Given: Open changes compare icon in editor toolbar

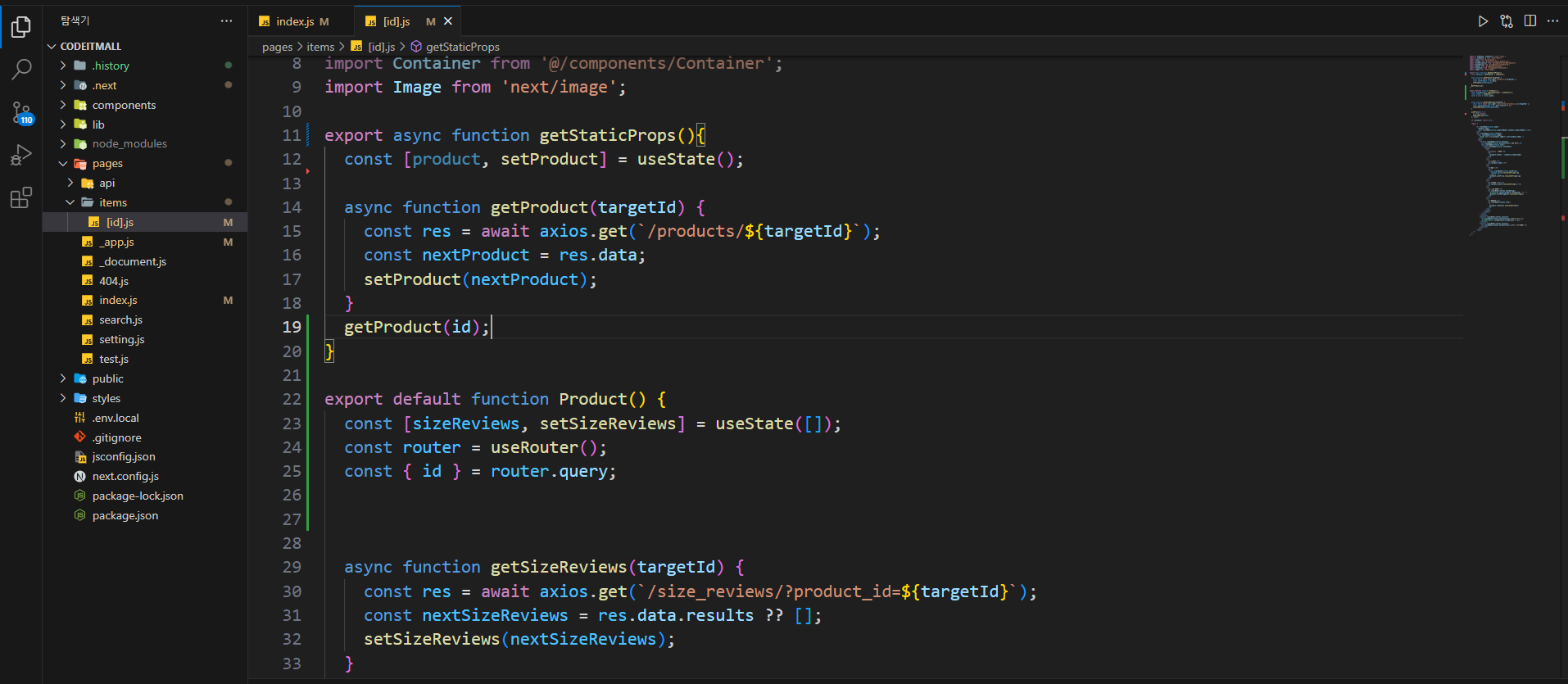Looking at the screenshot, I should coord(1507,21).
